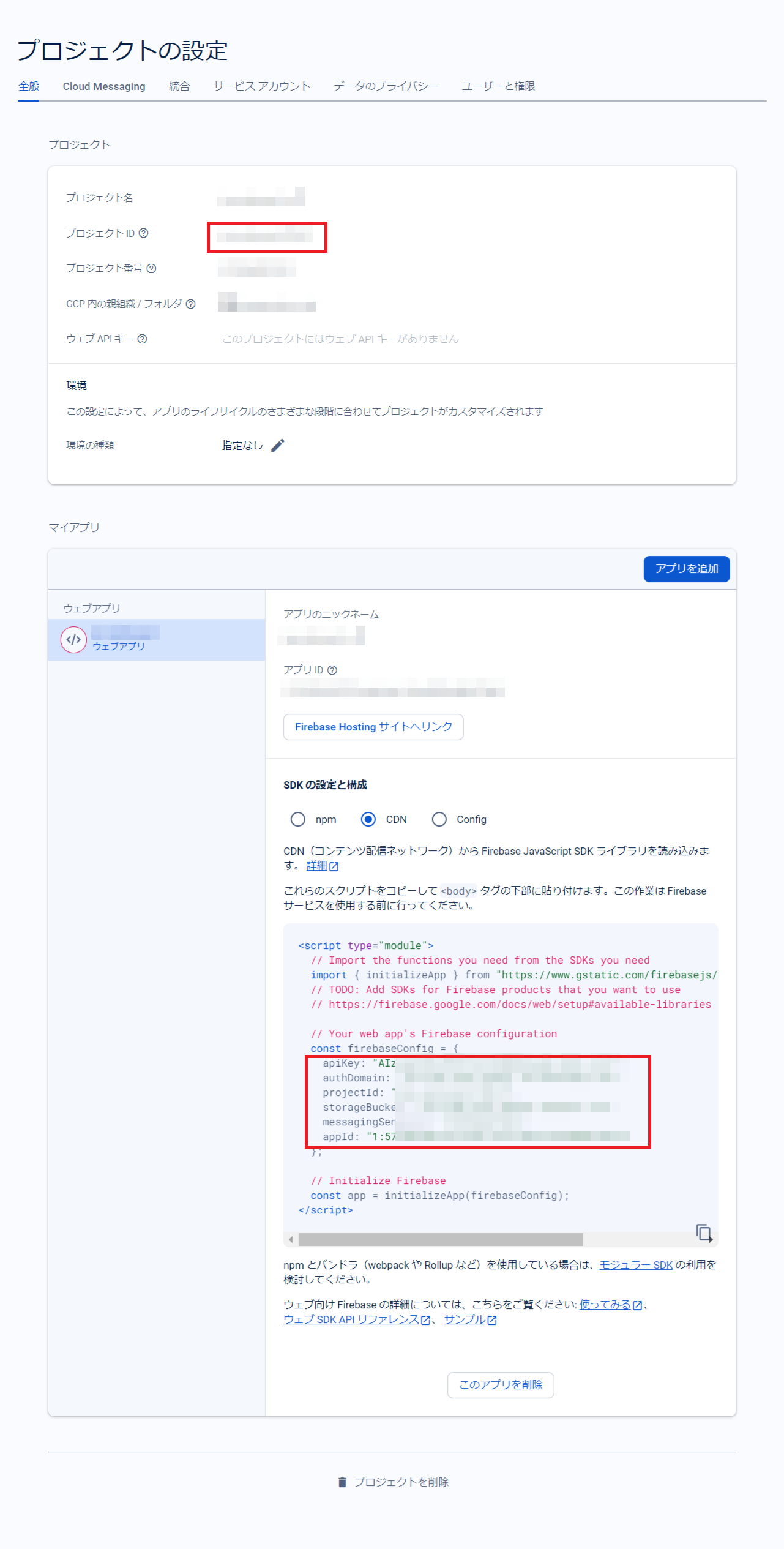Viewport: 784px width, 1549px height.
Task: Open the 全般 tab
Action: point(29,86)
